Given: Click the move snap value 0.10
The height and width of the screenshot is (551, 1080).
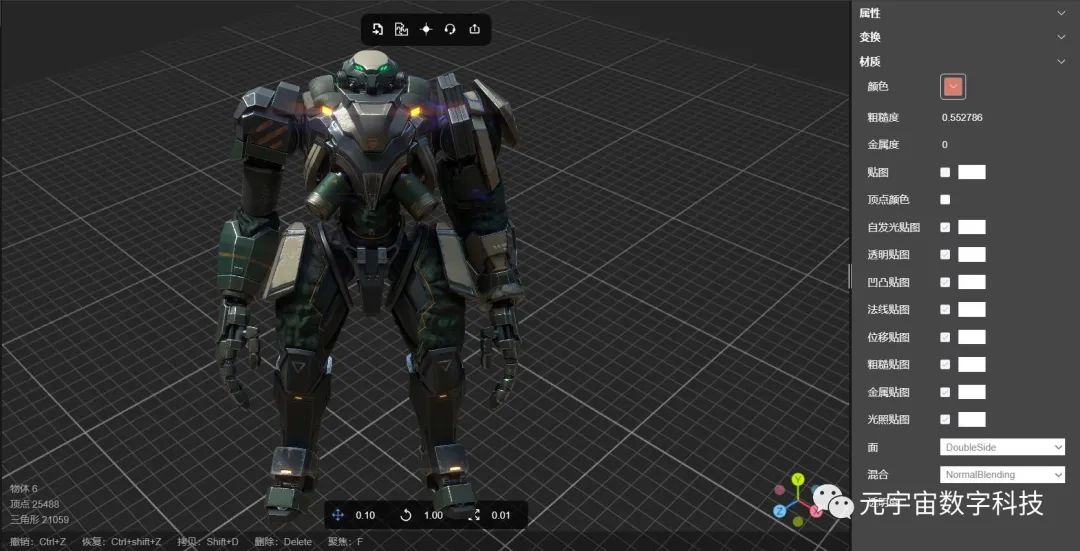Looking at the screenshot, I should (x=365, y=515).
